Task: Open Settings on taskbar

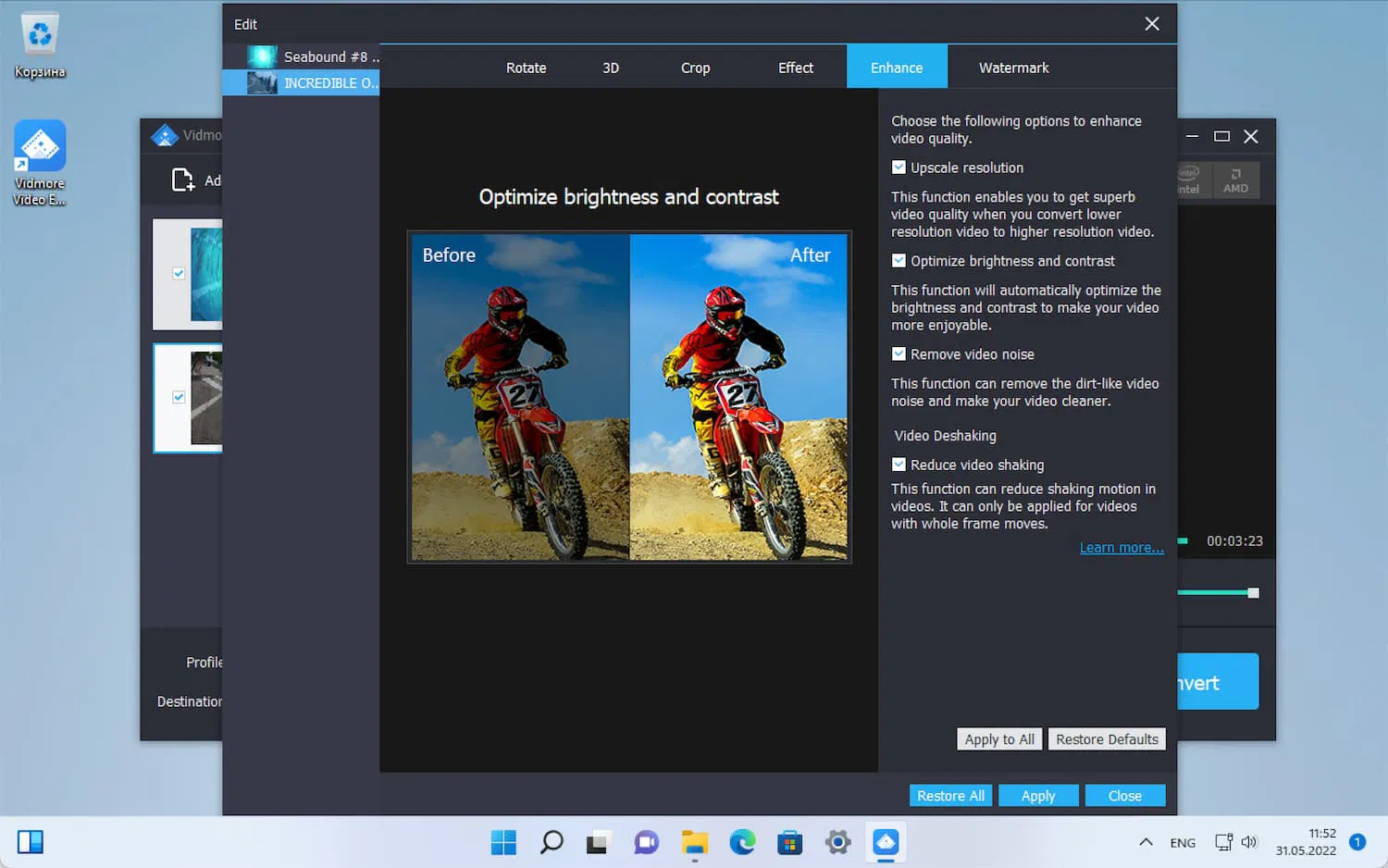Action: point(838,842)
